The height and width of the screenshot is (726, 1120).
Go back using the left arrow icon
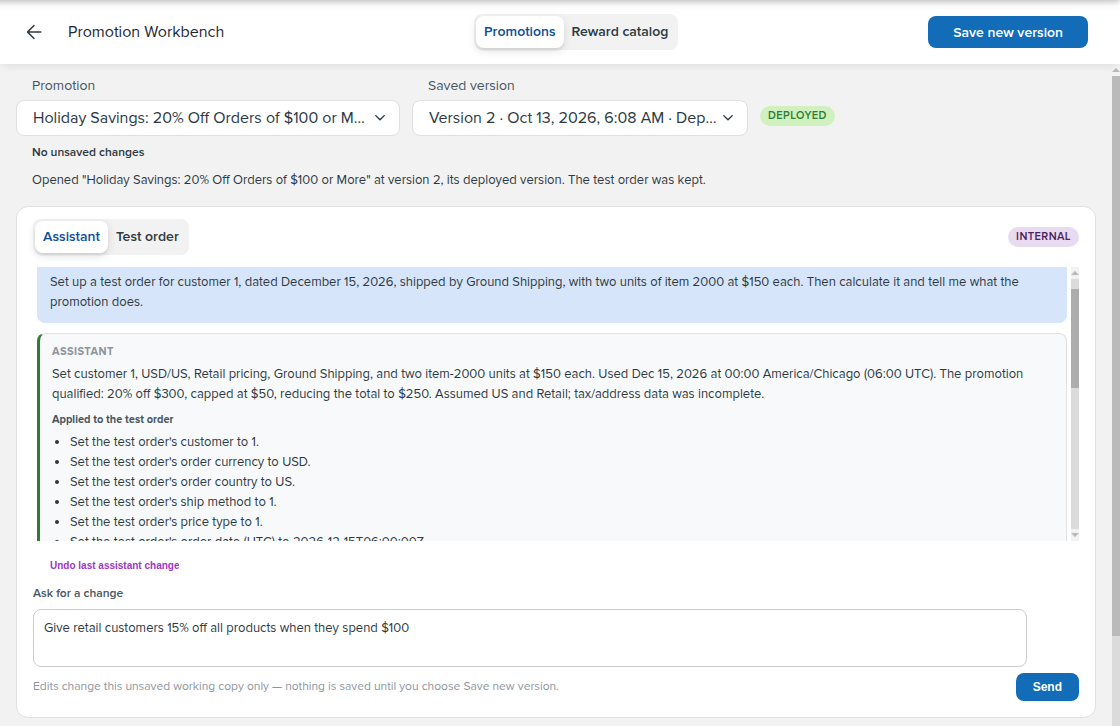34,32
